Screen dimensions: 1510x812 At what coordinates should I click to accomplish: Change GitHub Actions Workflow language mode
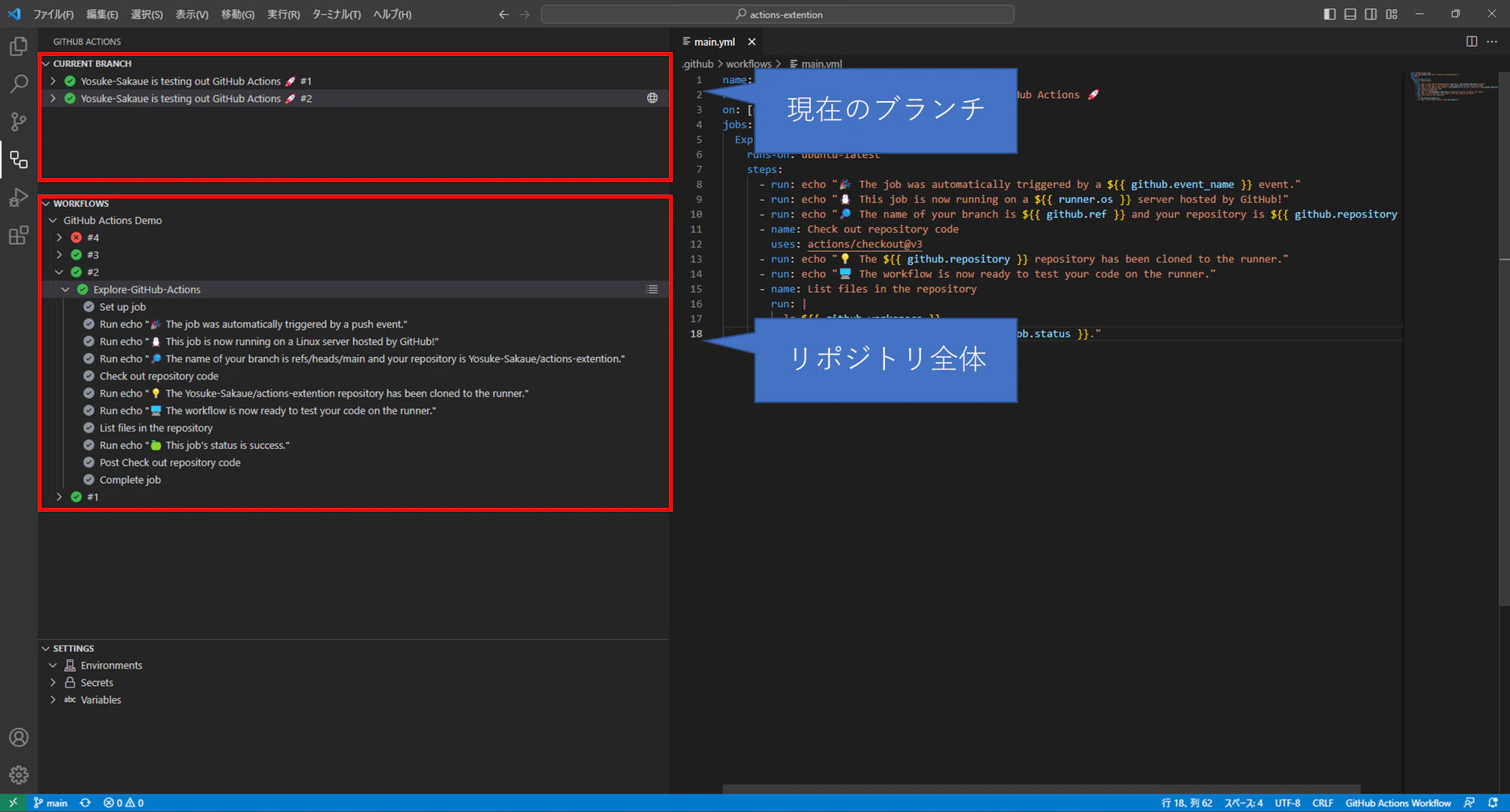(1398, 803)
